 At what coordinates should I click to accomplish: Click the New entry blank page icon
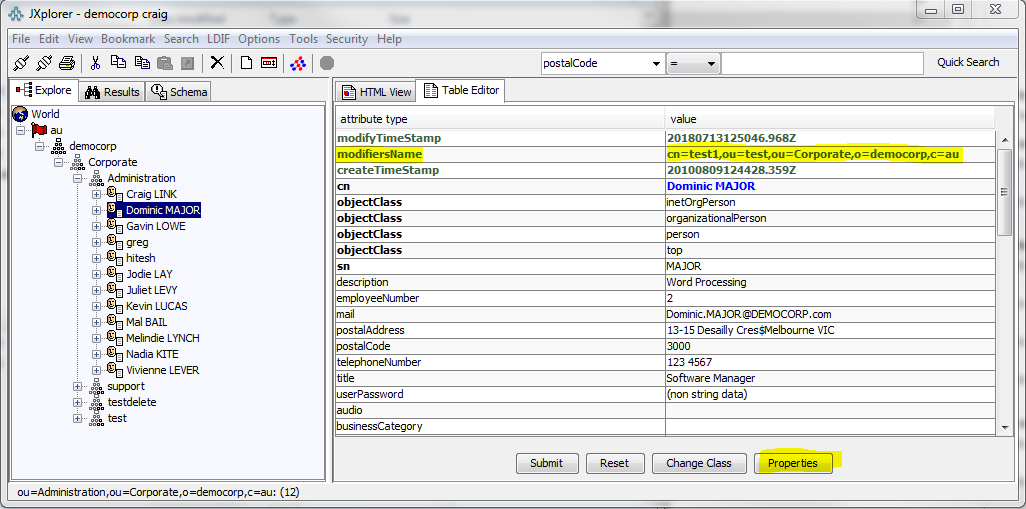(246, 63)
